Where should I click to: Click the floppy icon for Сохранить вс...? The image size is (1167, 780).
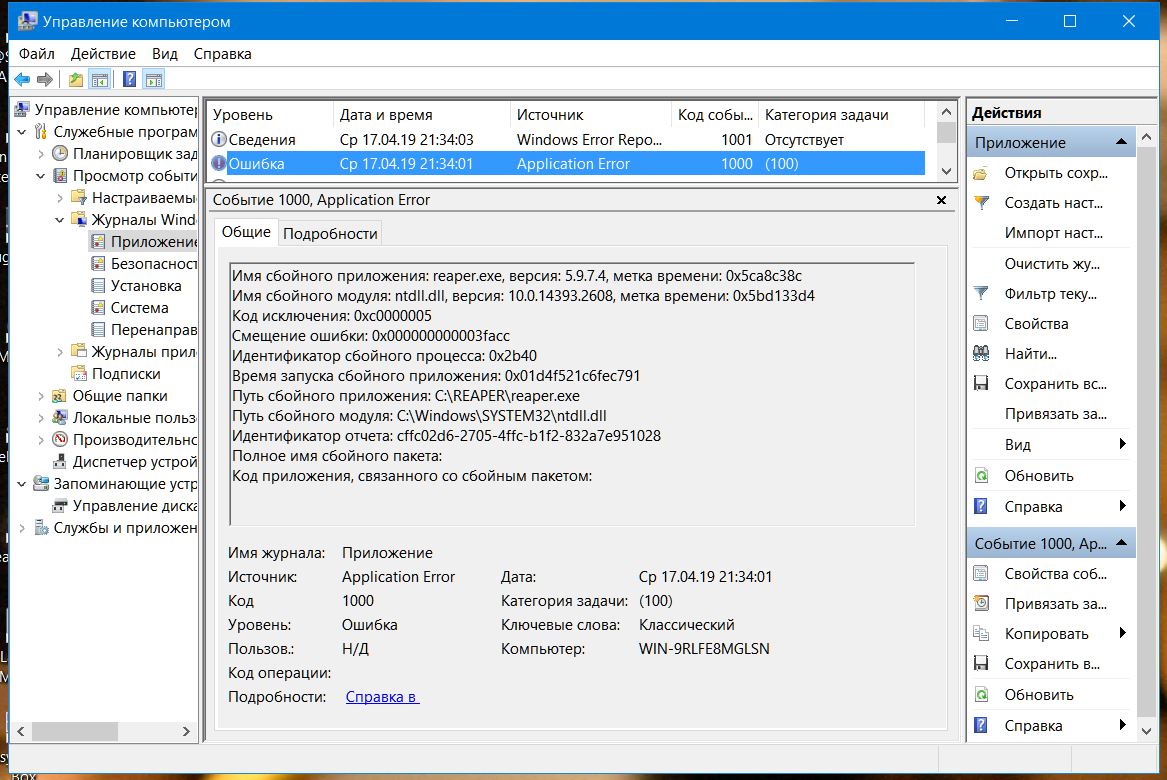pos(981,384)
